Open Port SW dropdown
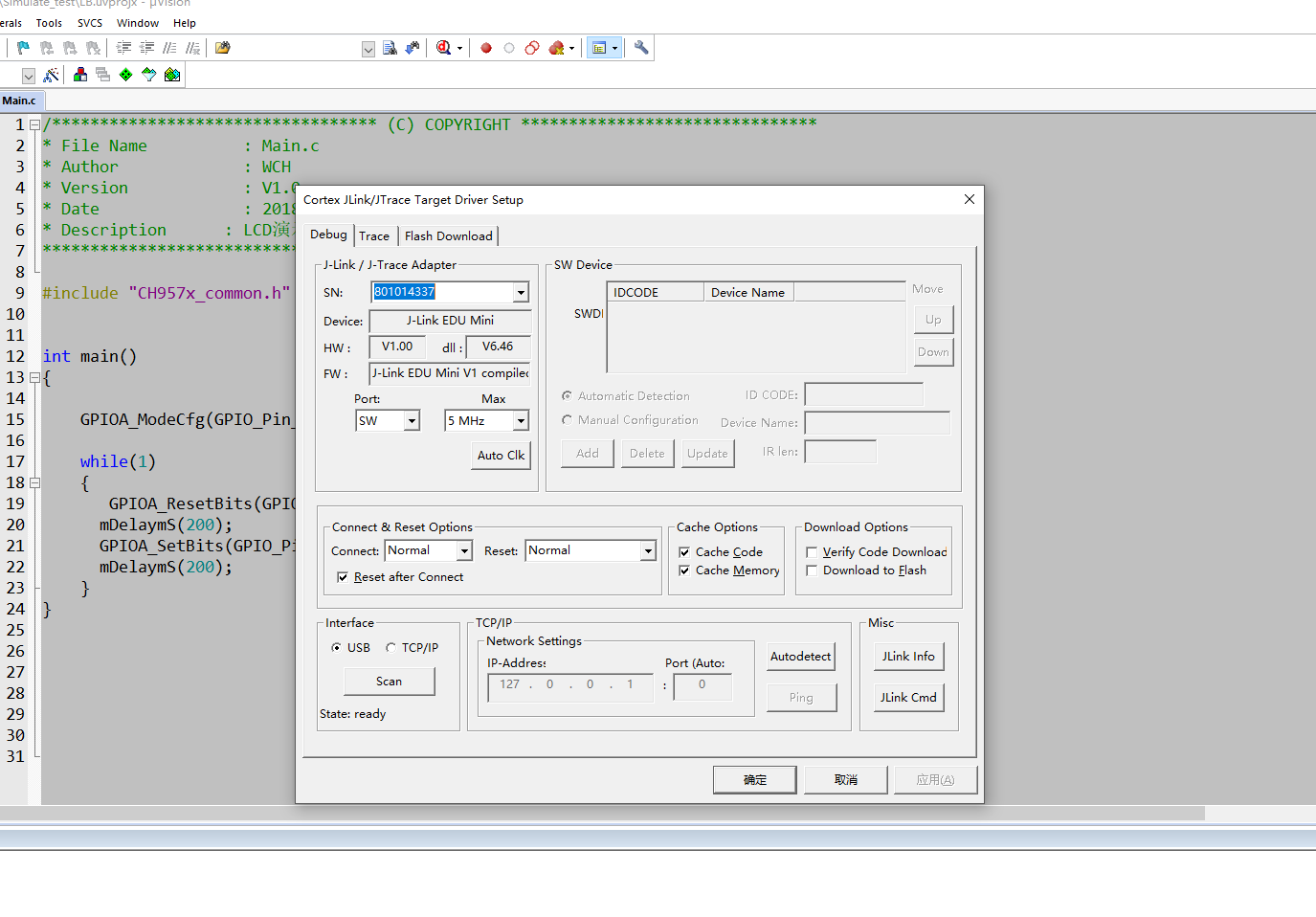The width and height of the screenshot is (1316, 917). (x=412, y=421)
